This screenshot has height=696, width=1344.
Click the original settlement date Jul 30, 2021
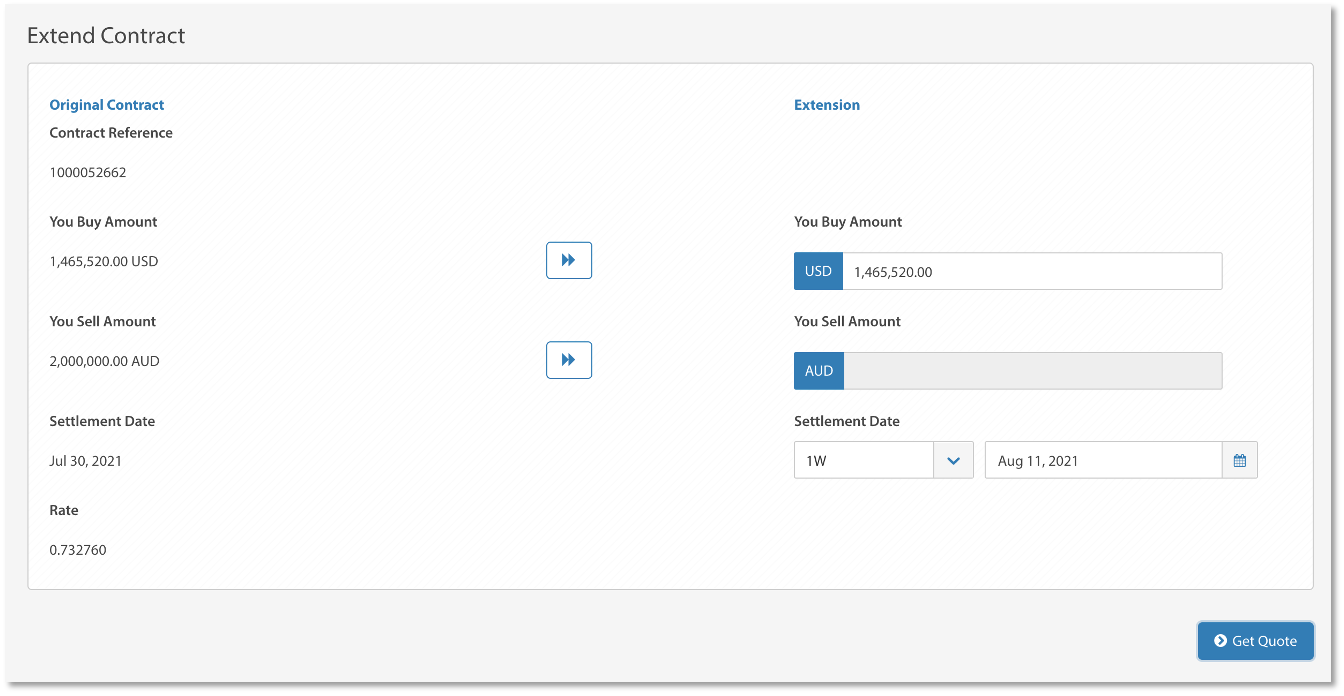[x=86, y=461]
